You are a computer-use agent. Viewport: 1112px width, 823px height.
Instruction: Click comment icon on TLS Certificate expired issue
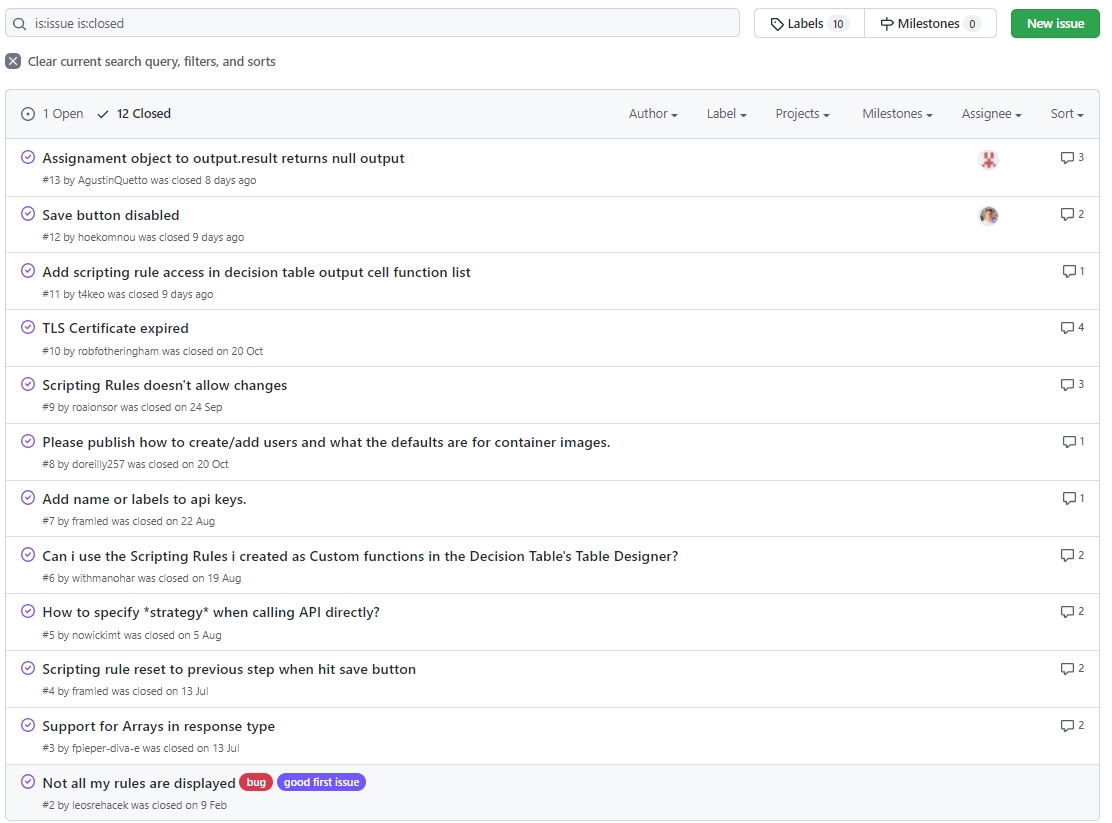[1067, 328]
